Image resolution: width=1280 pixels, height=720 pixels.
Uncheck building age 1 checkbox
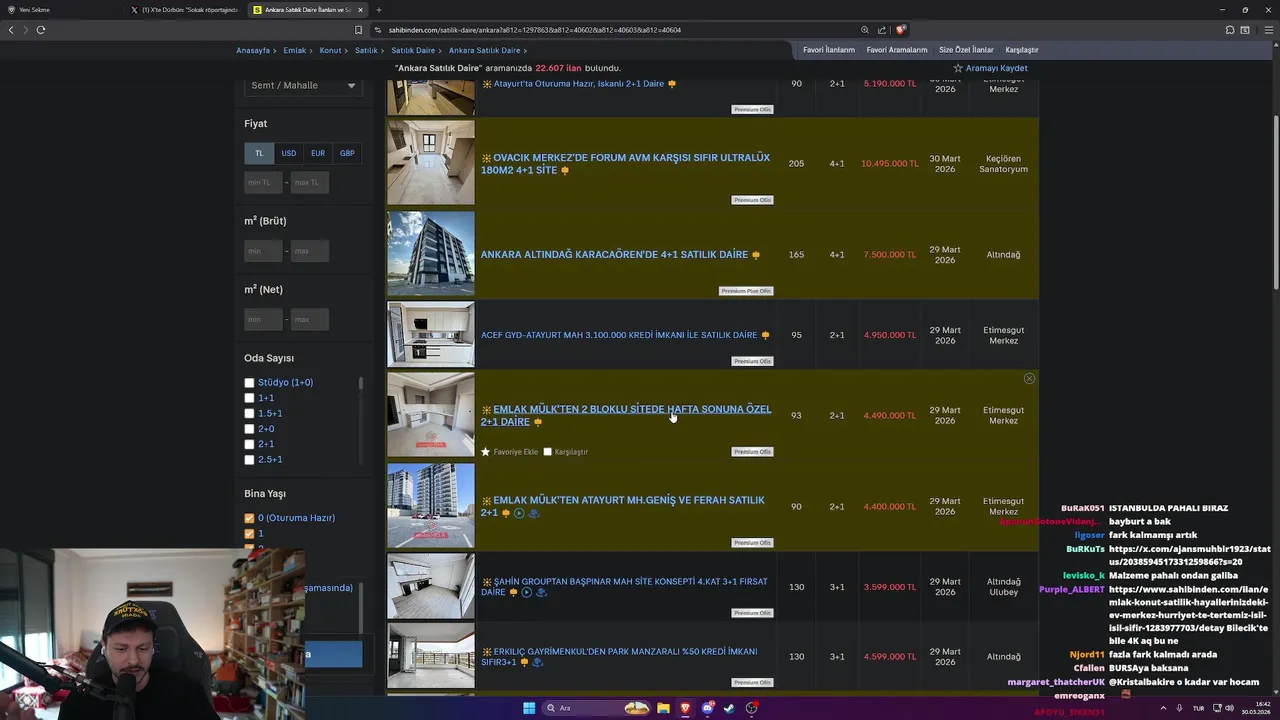click(x=249, y=534)
